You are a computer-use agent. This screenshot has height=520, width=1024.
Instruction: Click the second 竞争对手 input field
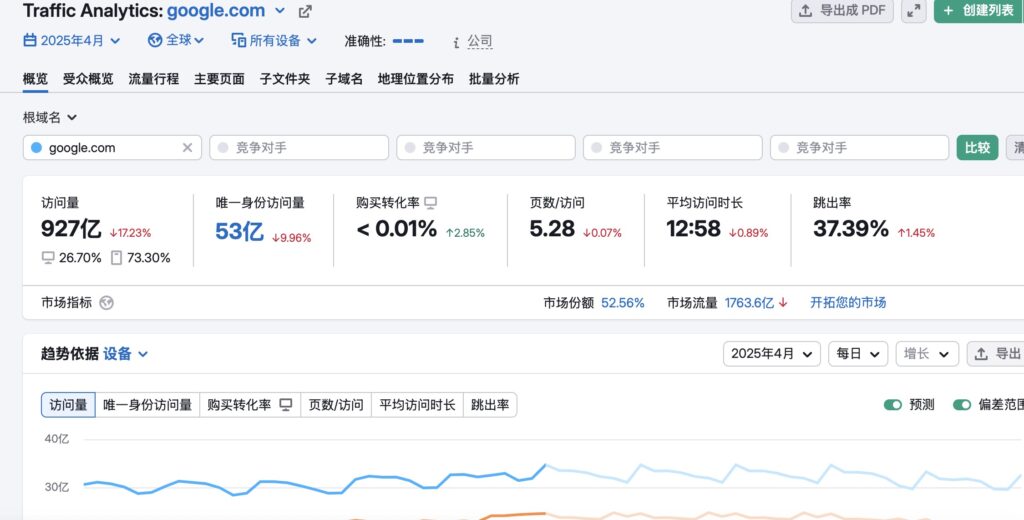pos(486,148)
